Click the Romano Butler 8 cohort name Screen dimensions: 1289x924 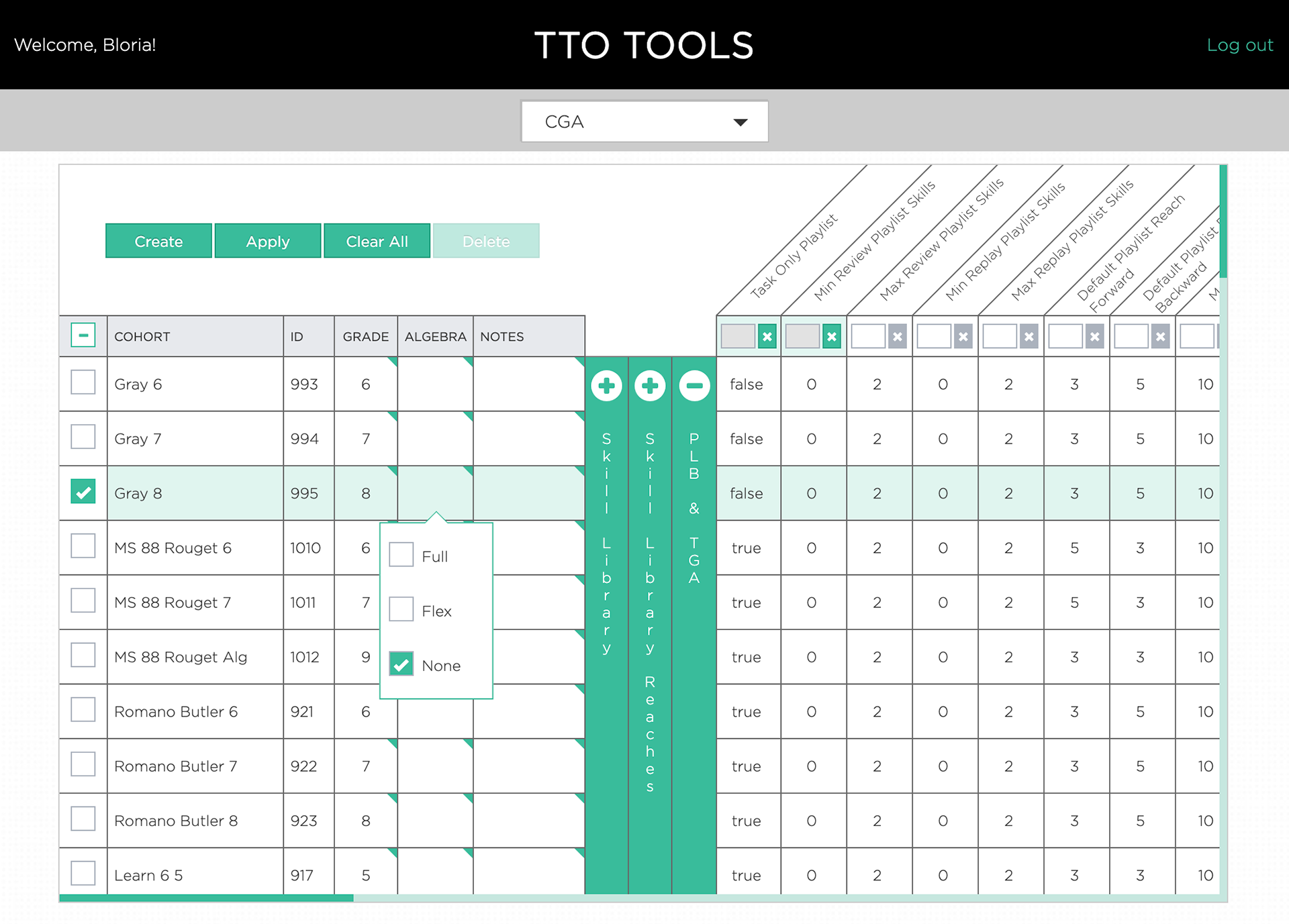(x=176, y=821)
